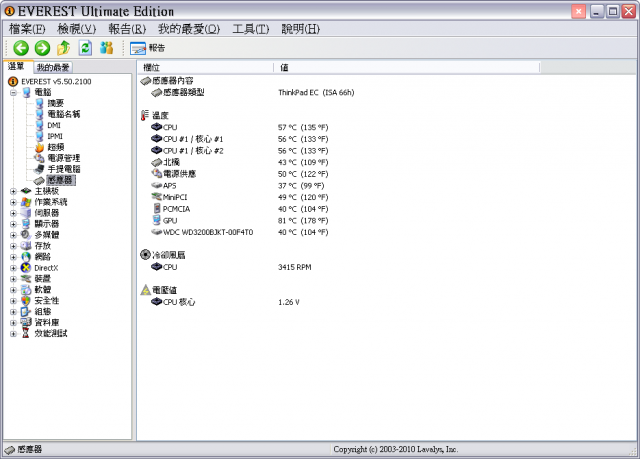Switch to the 我的最愛 tab in the sidebar
Viewport: 640px width, 459px height.
click(x=53, y=67)
